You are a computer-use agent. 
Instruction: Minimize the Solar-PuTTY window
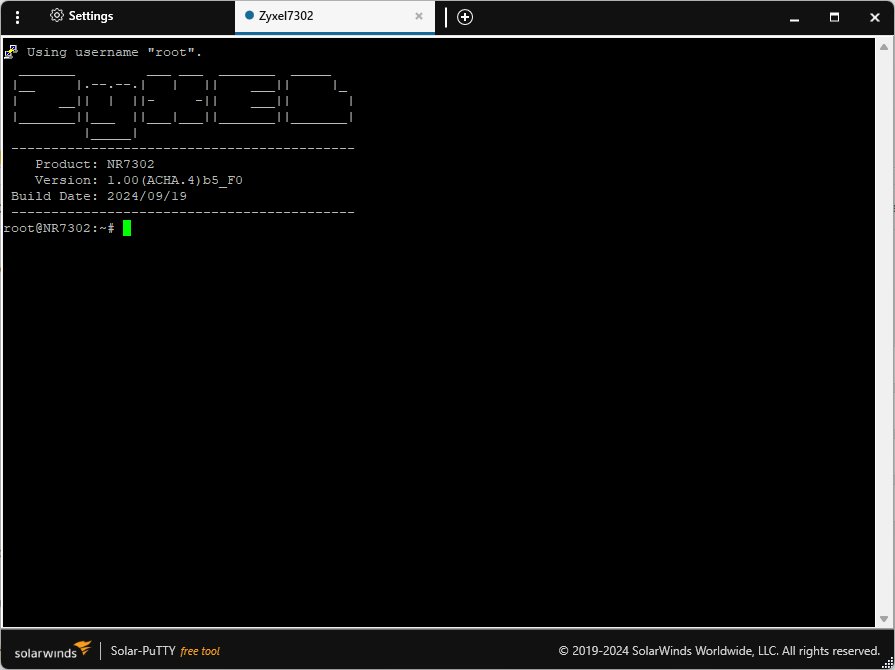point(794,17)
